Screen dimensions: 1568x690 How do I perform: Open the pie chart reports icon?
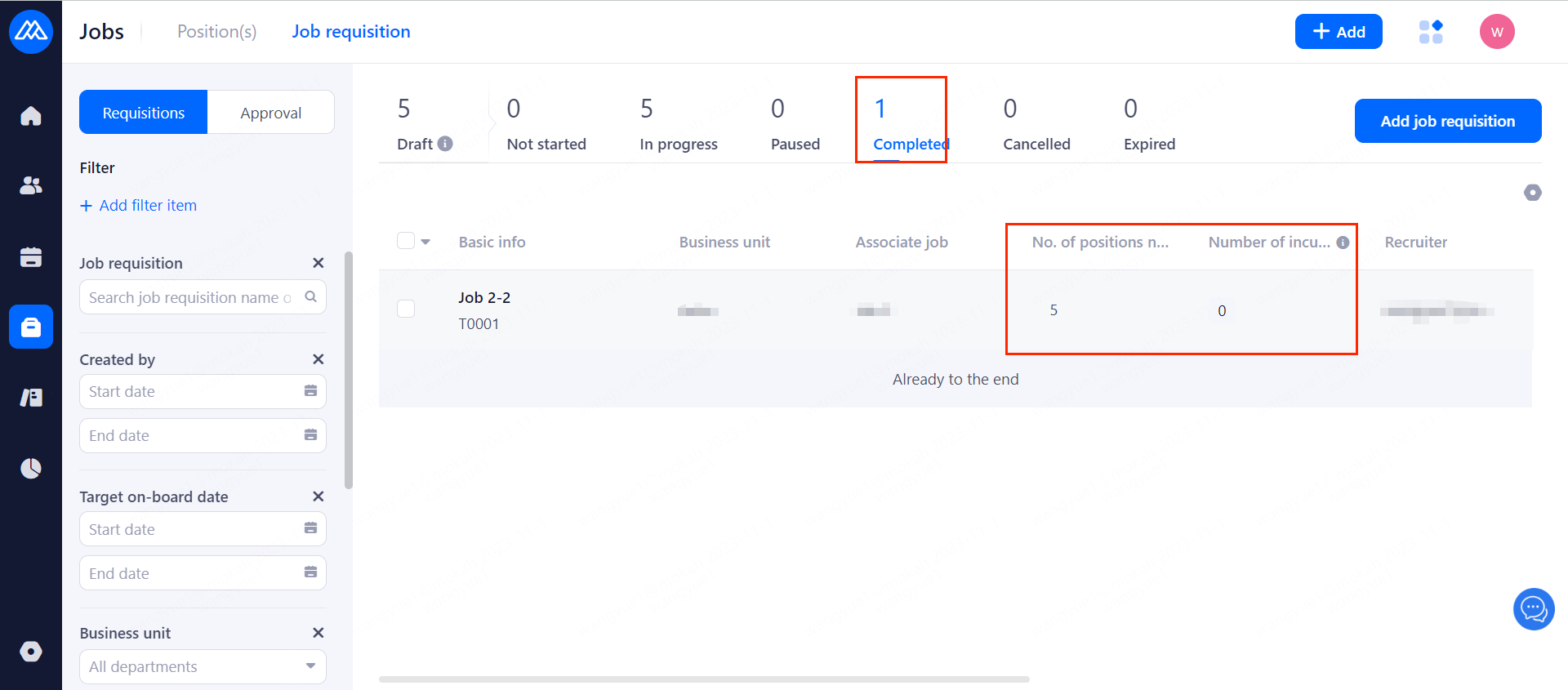(x=31, y=468)
